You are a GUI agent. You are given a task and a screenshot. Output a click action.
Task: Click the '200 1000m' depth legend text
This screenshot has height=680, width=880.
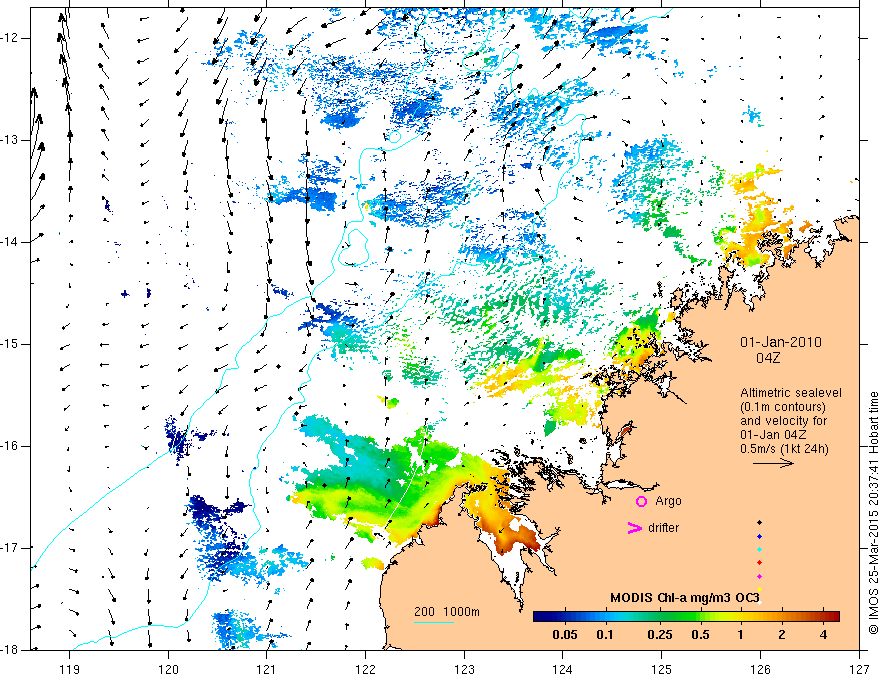pyautogui.click(x=447, y=612)
